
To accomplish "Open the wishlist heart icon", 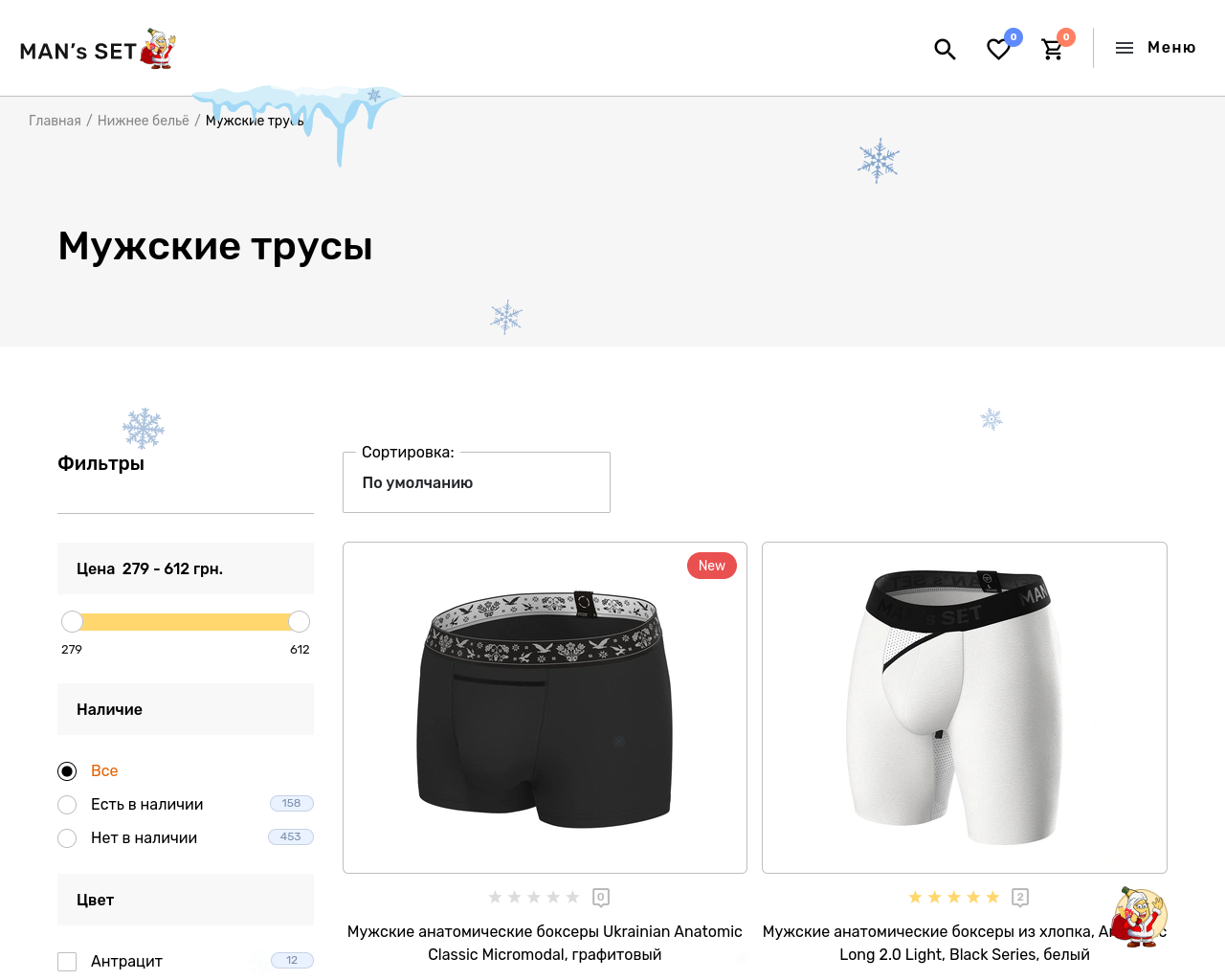I will [x=998, y=49].
